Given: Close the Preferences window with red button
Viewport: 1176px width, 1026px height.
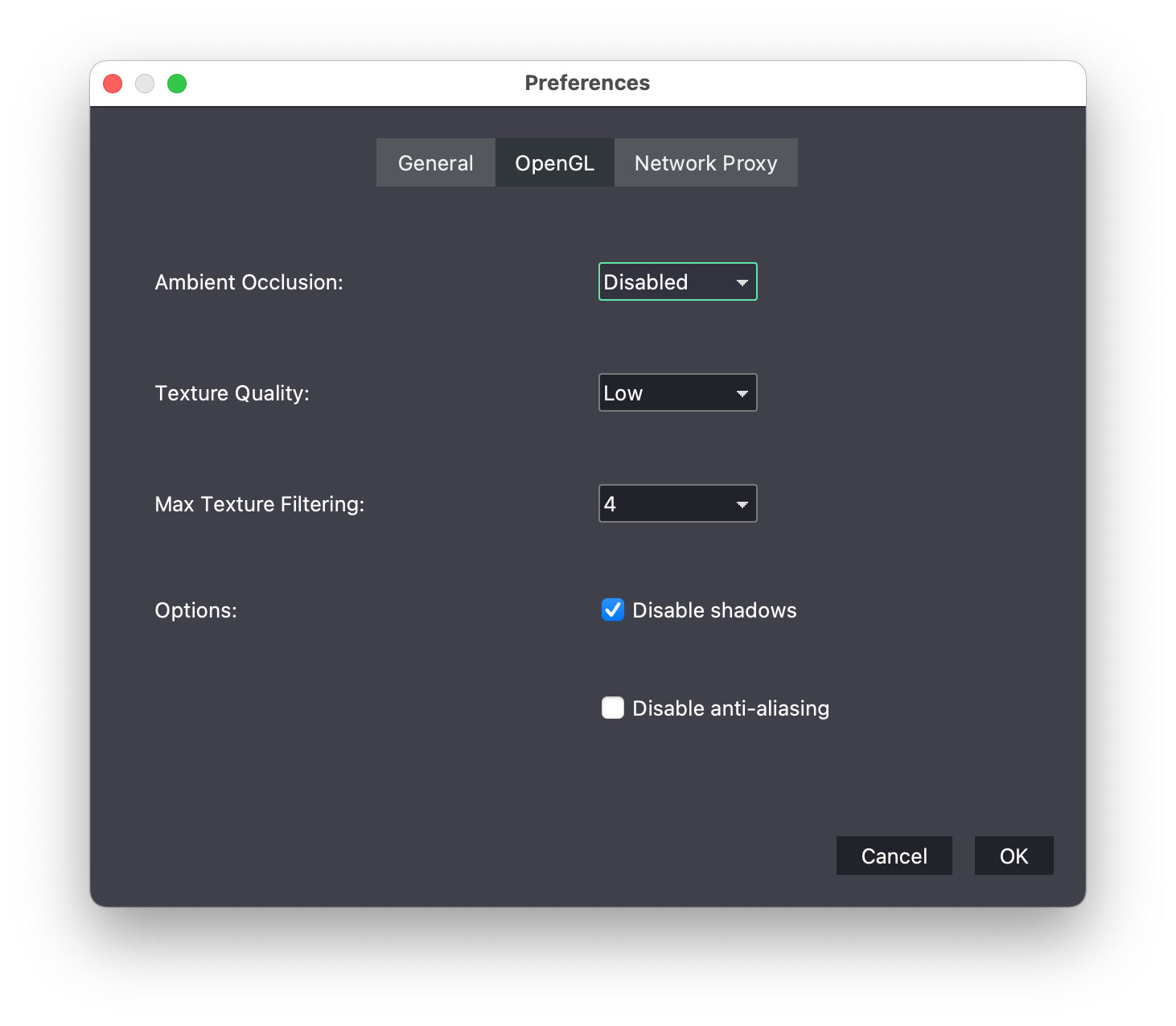Looking at the screenshot, I should point(113,84).
